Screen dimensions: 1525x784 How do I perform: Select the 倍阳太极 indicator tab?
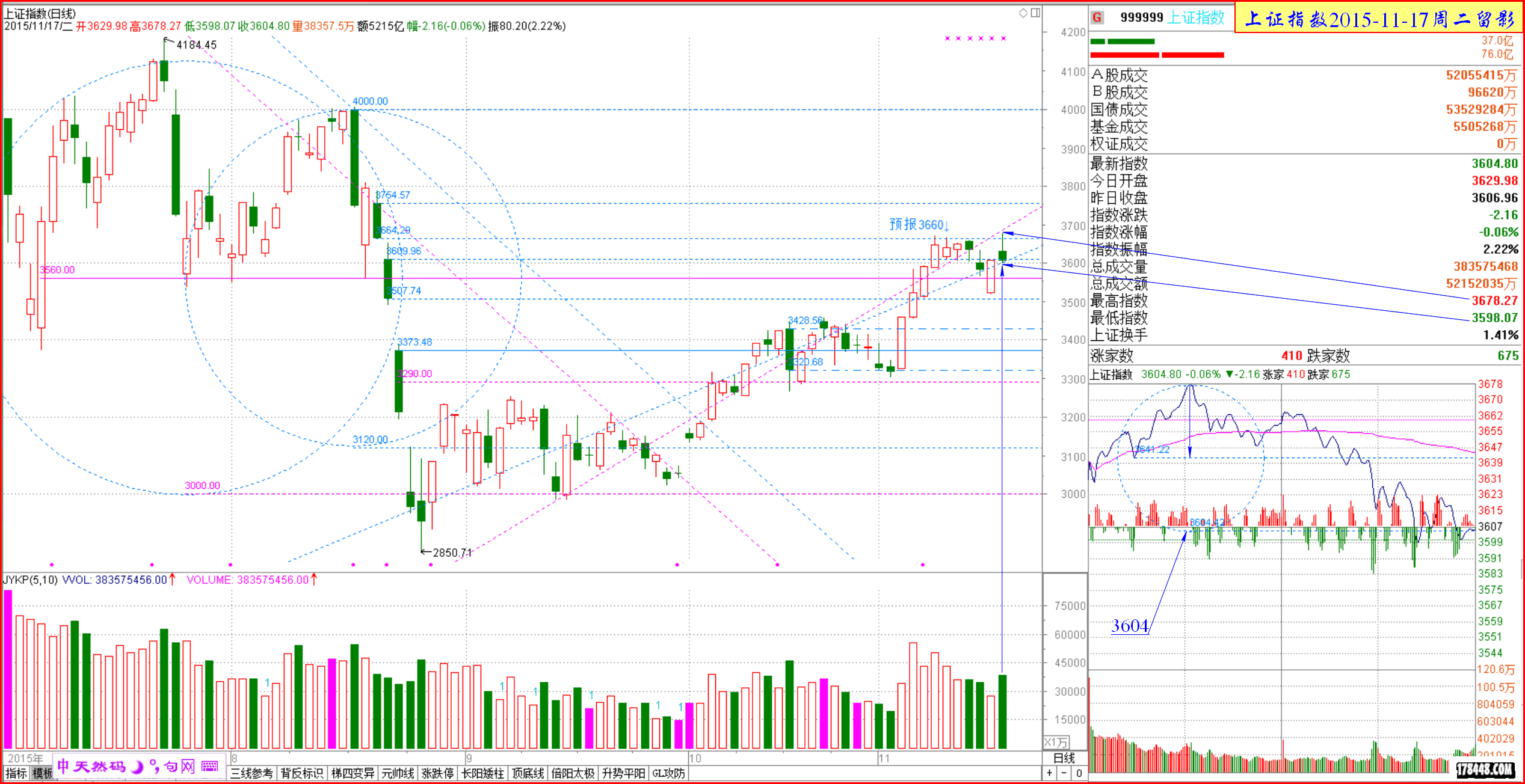click(573, 773)
